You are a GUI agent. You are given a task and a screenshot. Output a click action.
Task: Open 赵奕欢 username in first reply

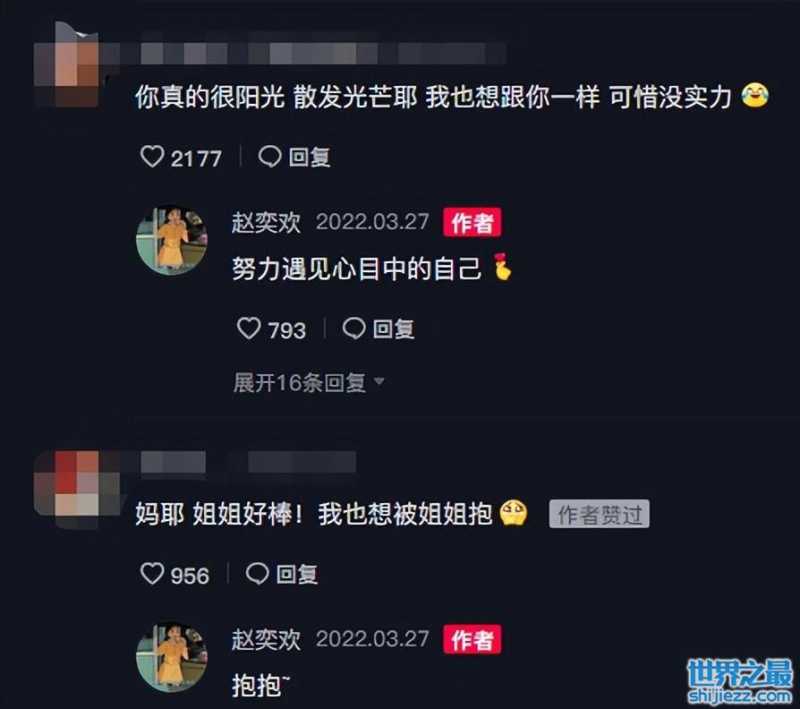pyautogui.click(x=266, y=222)
